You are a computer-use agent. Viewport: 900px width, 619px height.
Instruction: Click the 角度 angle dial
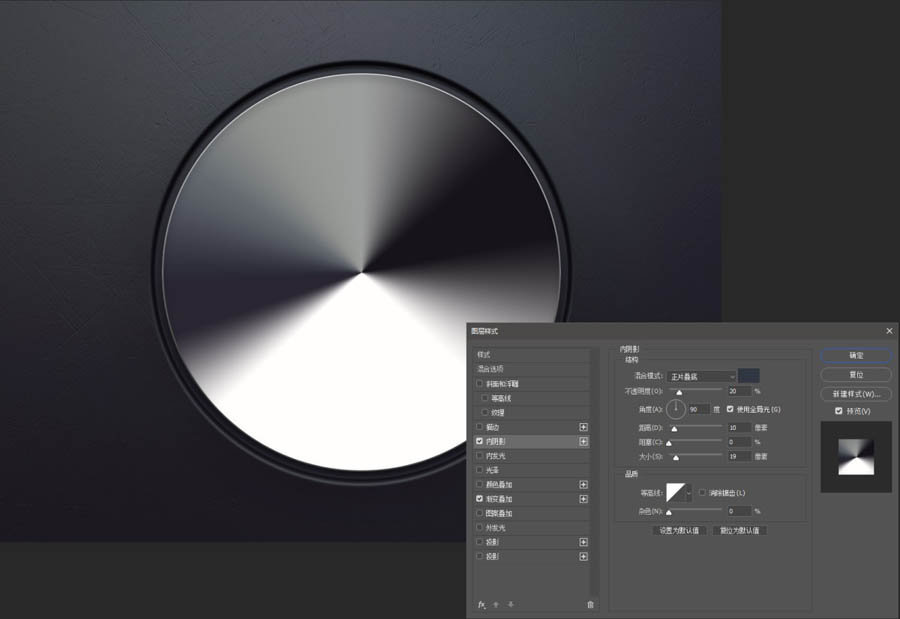pos(676,408)
